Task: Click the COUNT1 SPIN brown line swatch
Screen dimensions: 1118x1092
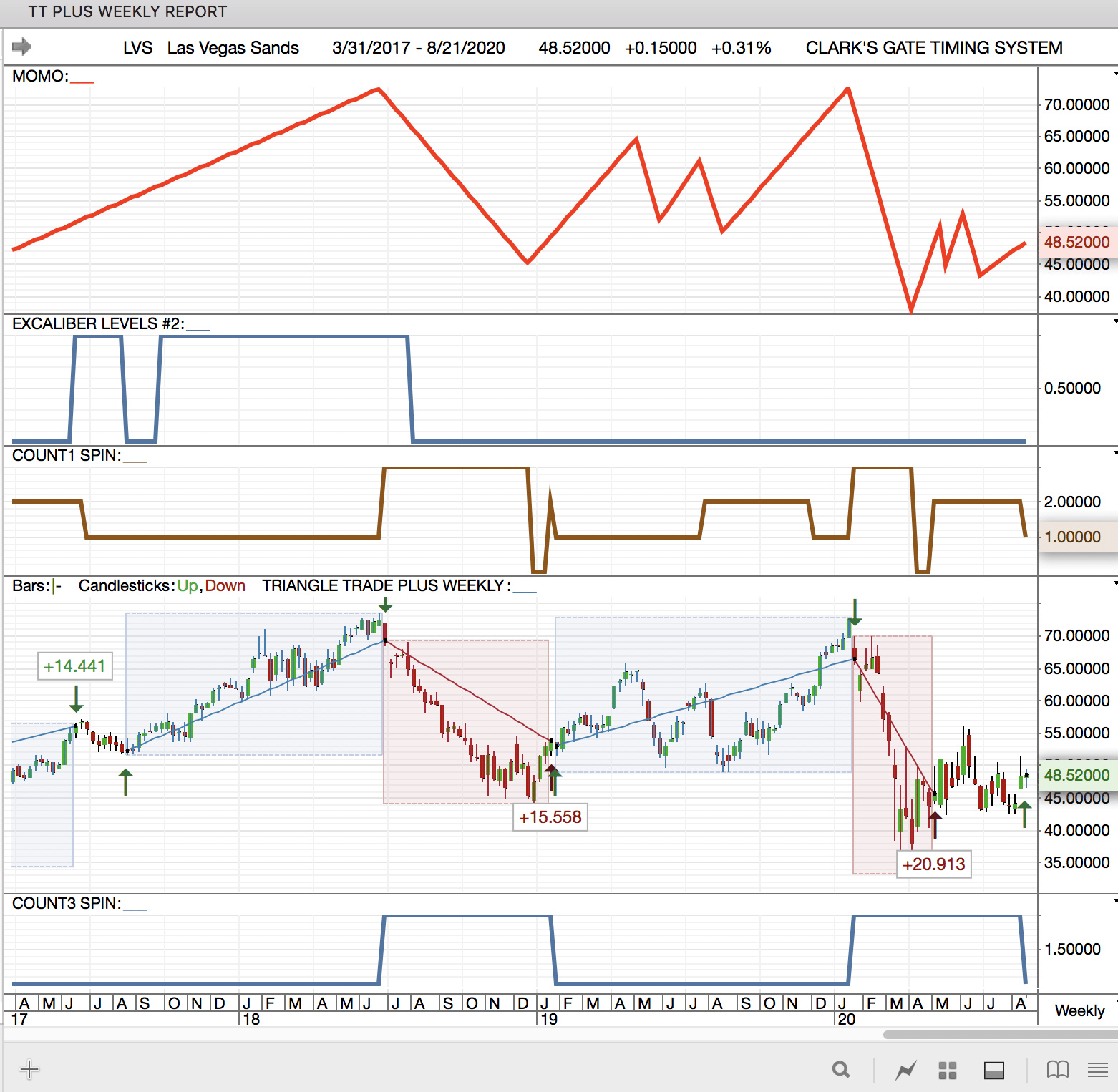Action: (x=135, y=461)
